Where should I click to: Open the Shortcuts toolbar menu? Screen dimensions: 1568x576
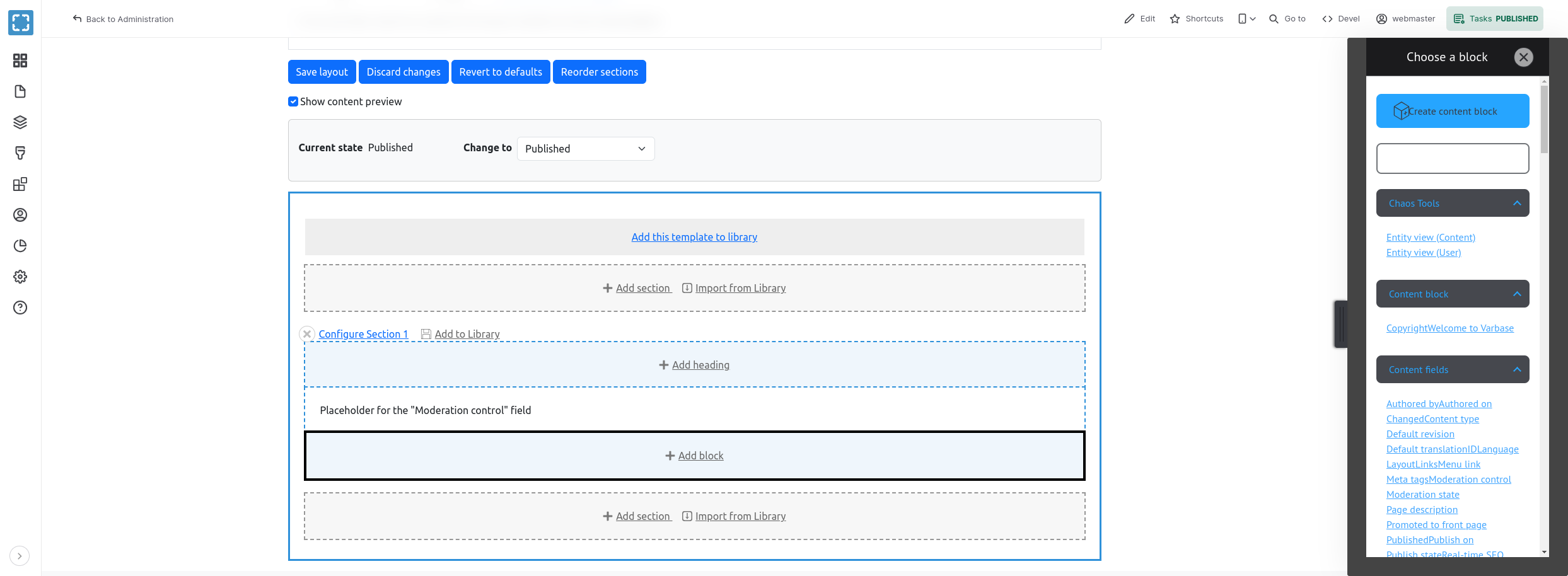pos(1196,19)
